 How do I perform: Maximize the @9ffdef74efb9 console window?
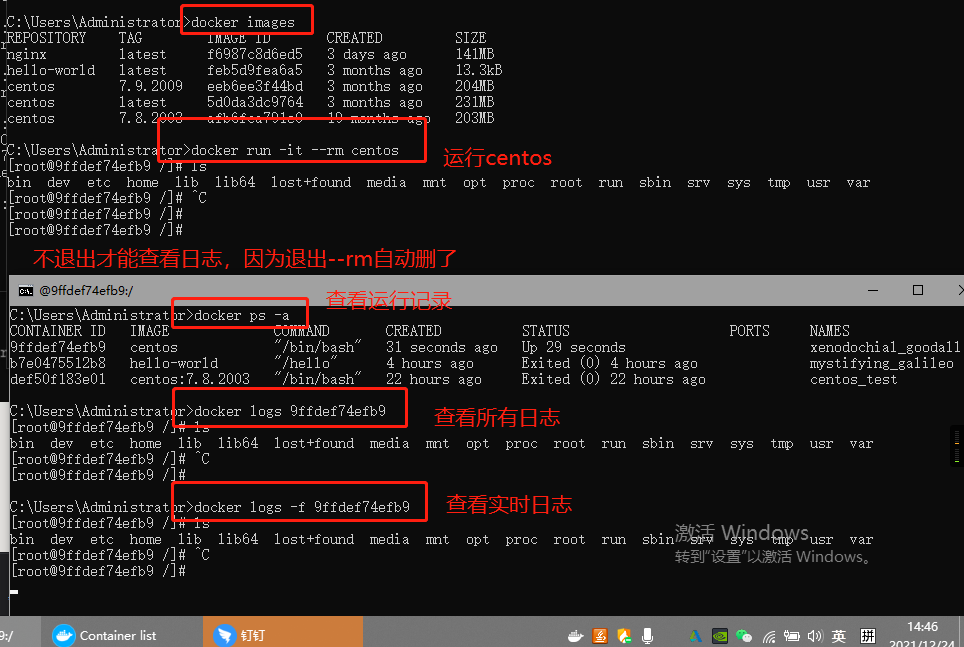[918, 290]
